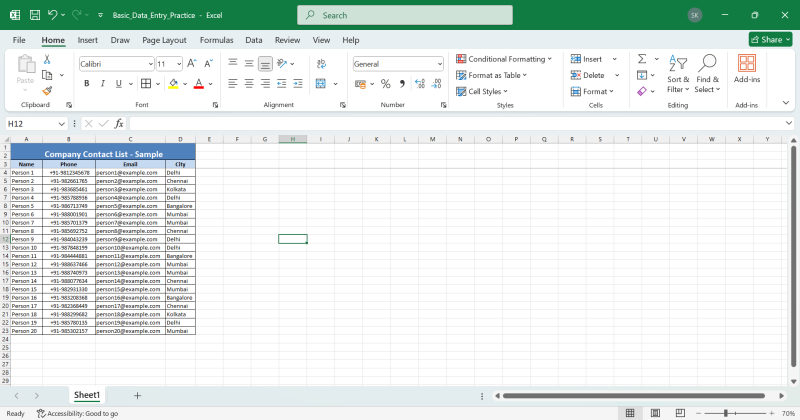Click the Fill Color paint bucket icon
Image resolution: width=800 pixels, height=420 pixels.
coord(173,84)
